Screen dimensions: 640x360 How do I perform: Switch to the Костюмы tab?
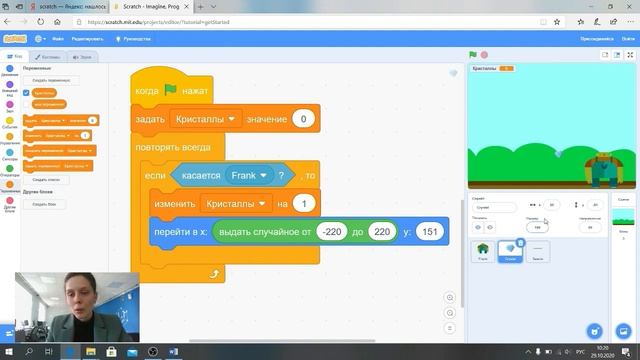click(47, 57)
